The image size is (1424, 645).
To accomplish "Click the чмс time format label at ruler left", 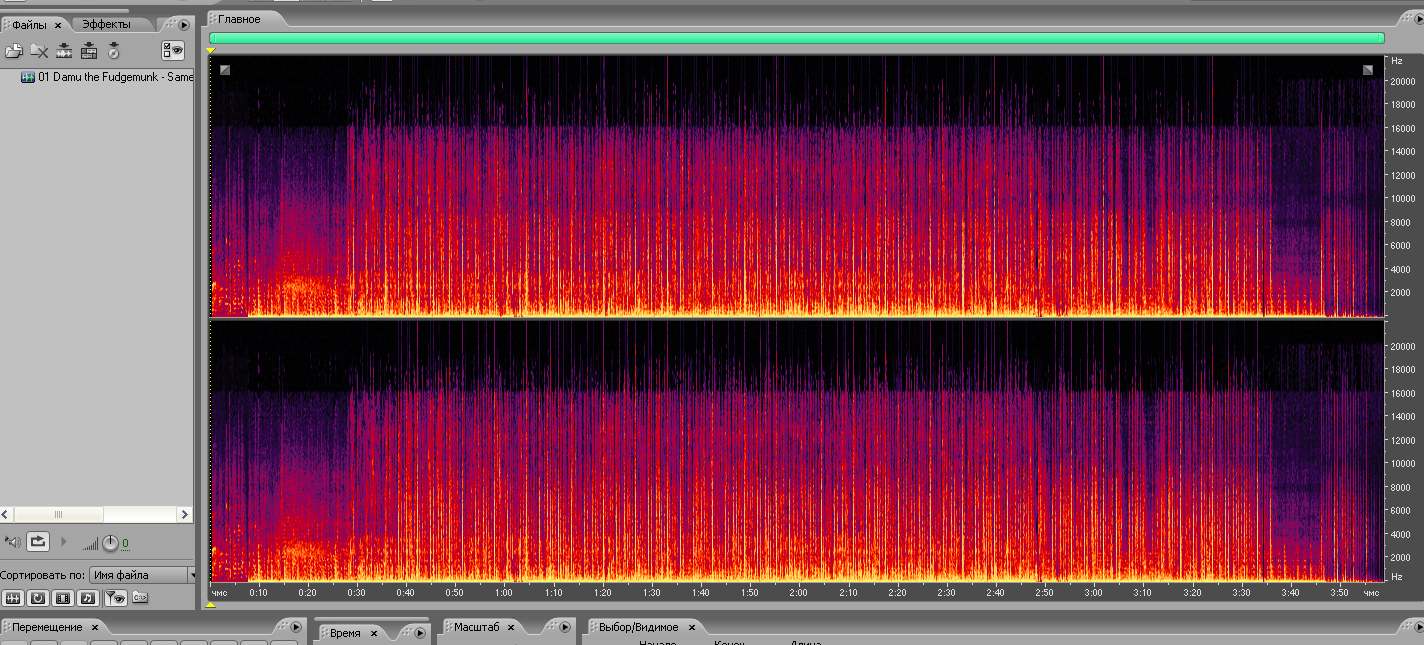I will point(220,593).
